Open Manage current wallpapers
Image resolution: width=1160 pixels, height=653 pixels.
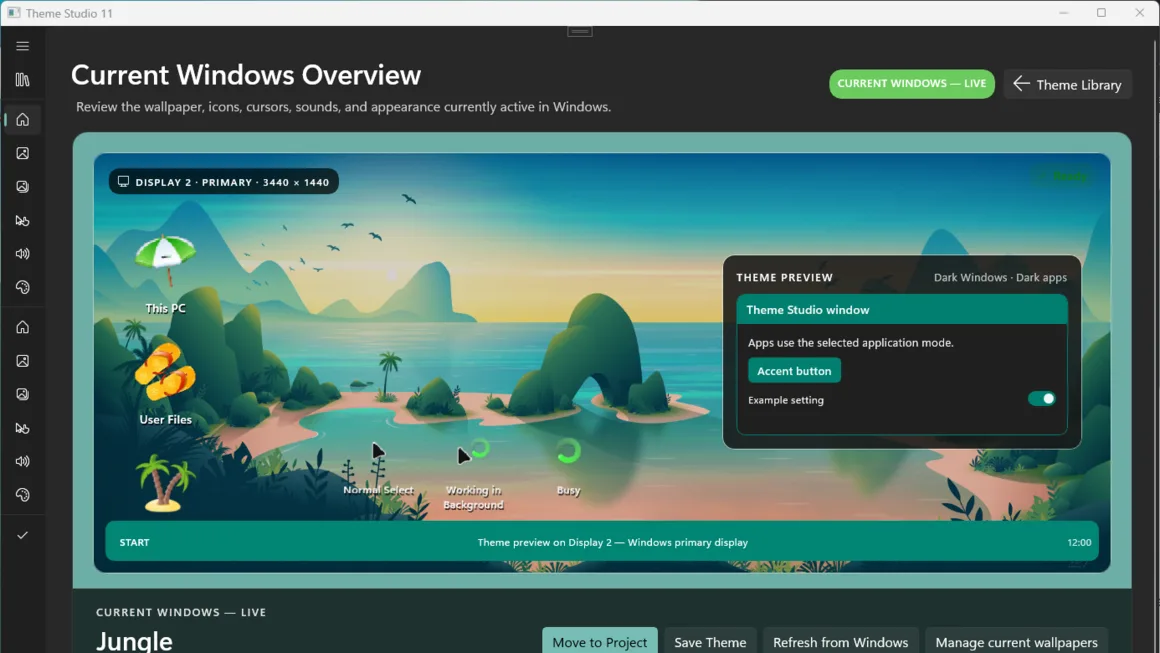[x=1016, y=641]
